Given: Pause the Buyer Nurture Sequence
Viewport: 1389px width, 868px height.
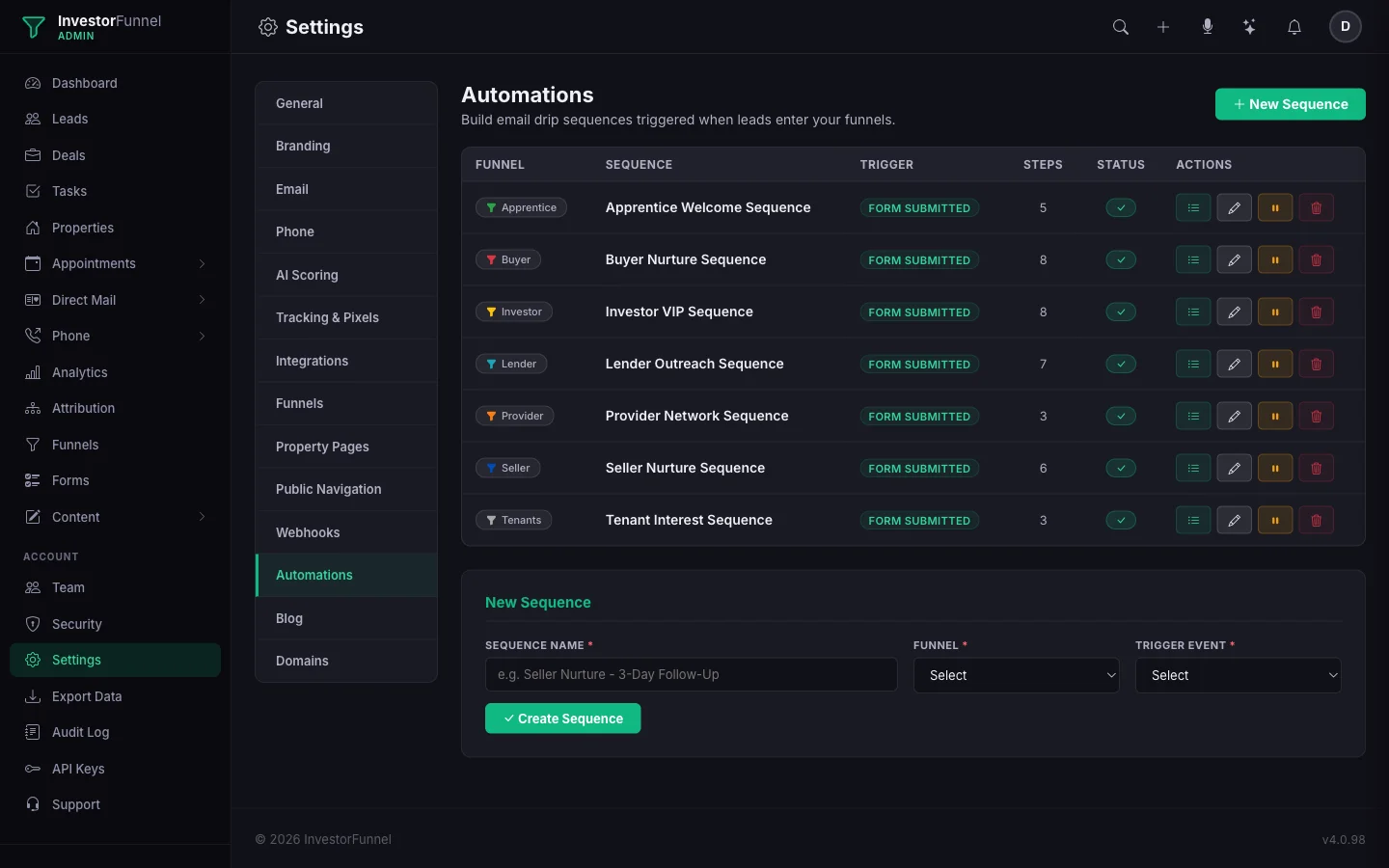Looking at the screenshot, I should click(1275, 260).
